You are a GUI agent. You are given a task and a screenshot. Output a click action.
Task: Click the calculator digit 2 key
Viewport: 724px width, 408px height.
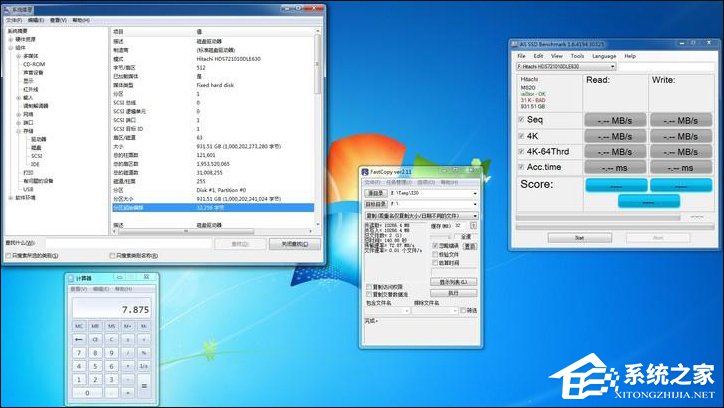95,379
